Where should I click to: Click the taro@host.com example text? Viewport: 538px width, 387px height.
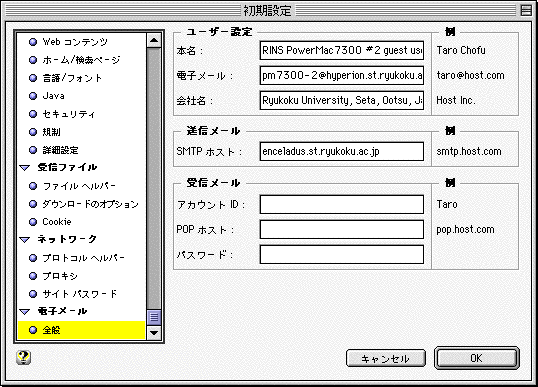coord(470,75)
